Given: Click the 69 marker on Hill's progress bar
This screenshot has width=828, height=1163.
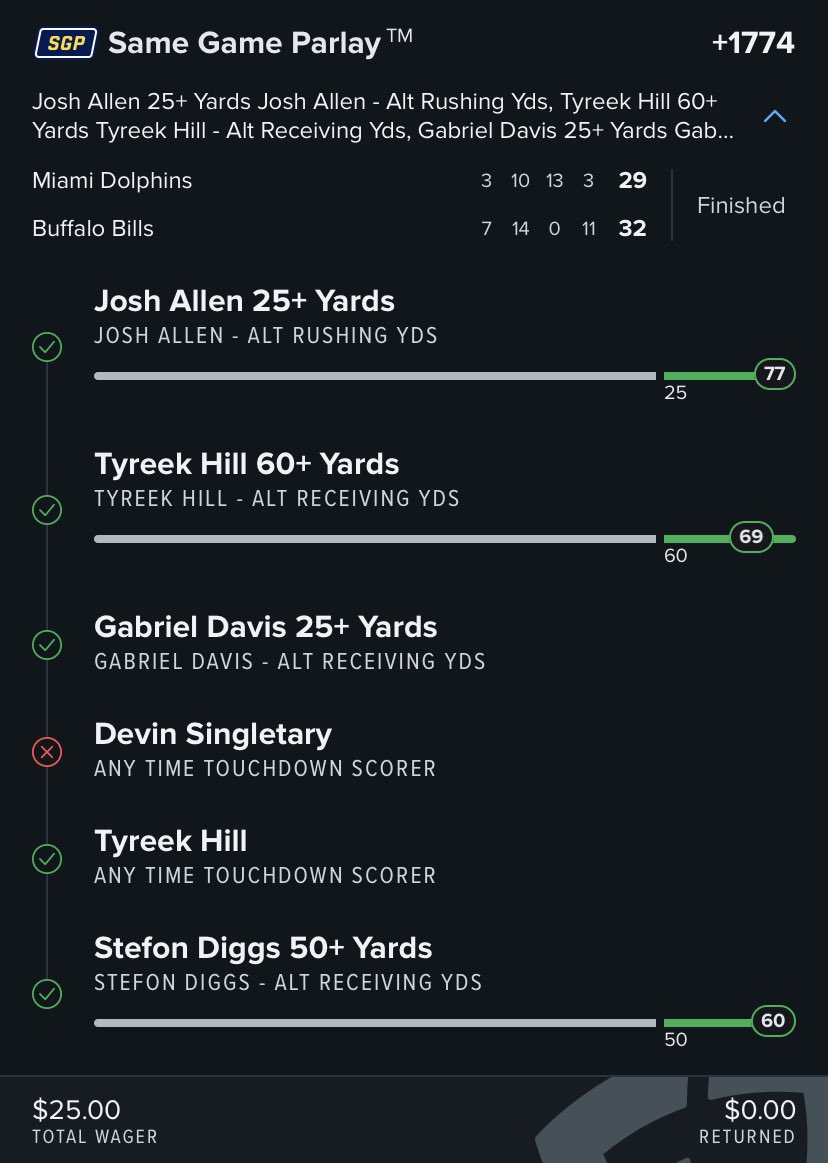Looking at the screenshot, I should coord(751,536).
